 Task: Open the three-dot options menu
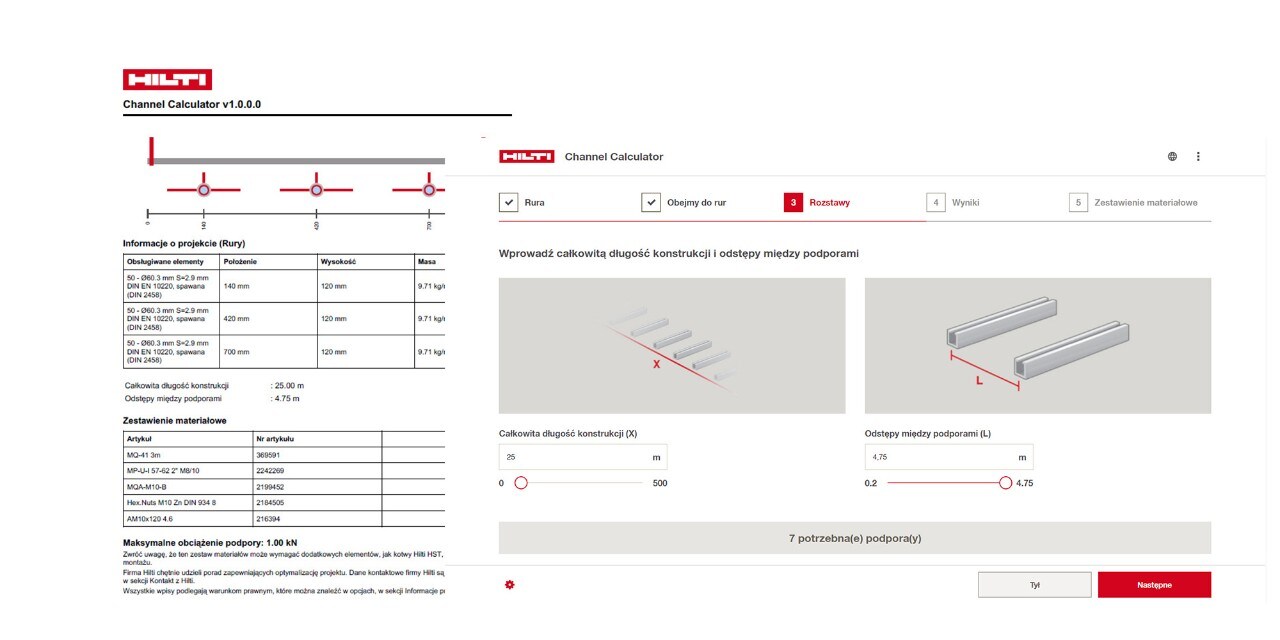(1198, 157)
